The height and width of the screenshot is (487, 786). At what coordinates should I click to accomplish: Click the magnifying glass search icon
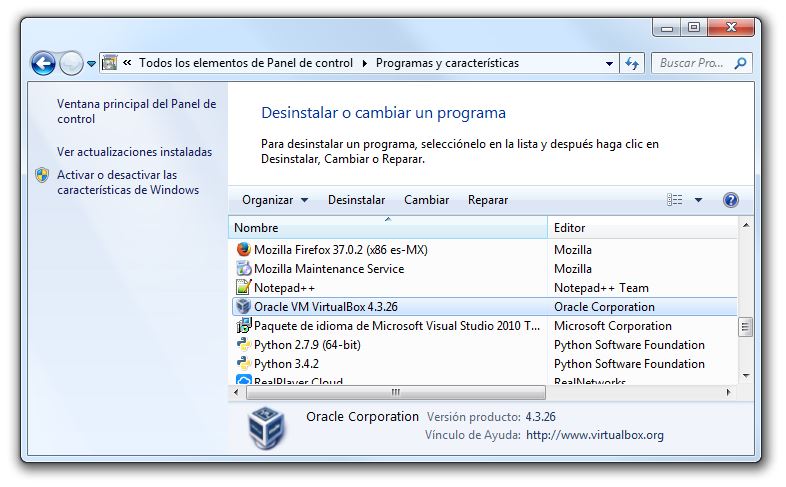point(740,63)
